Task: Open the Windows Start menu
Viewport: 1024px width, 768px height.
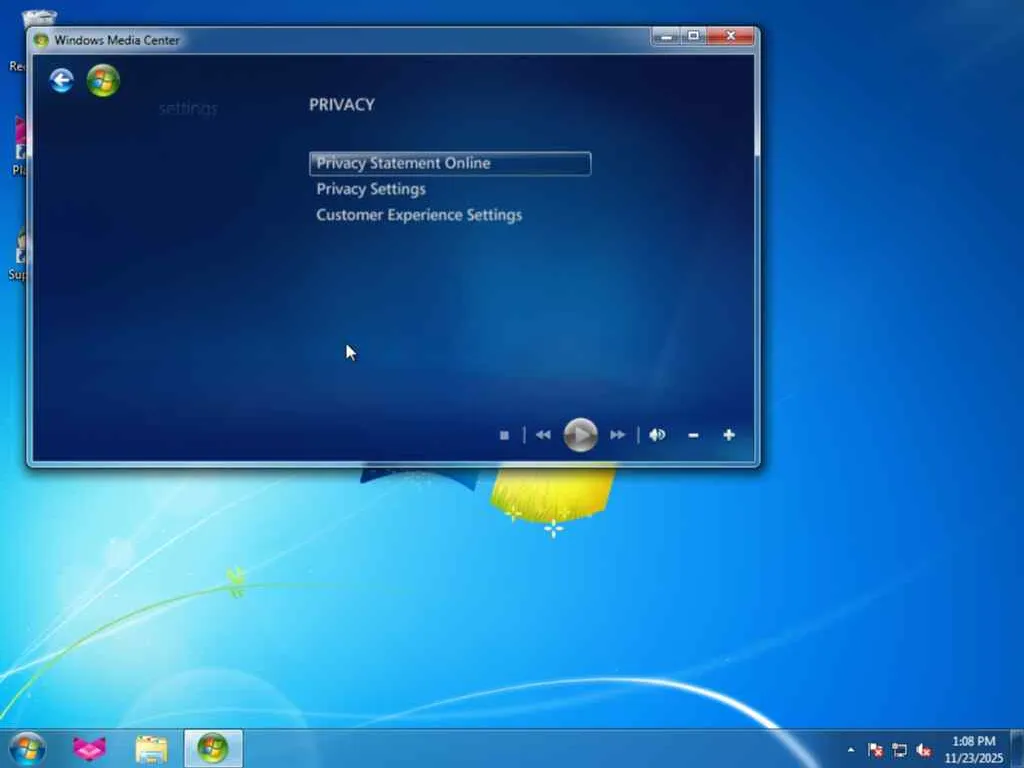Action: pyautogui.click(x=27, y=749)
